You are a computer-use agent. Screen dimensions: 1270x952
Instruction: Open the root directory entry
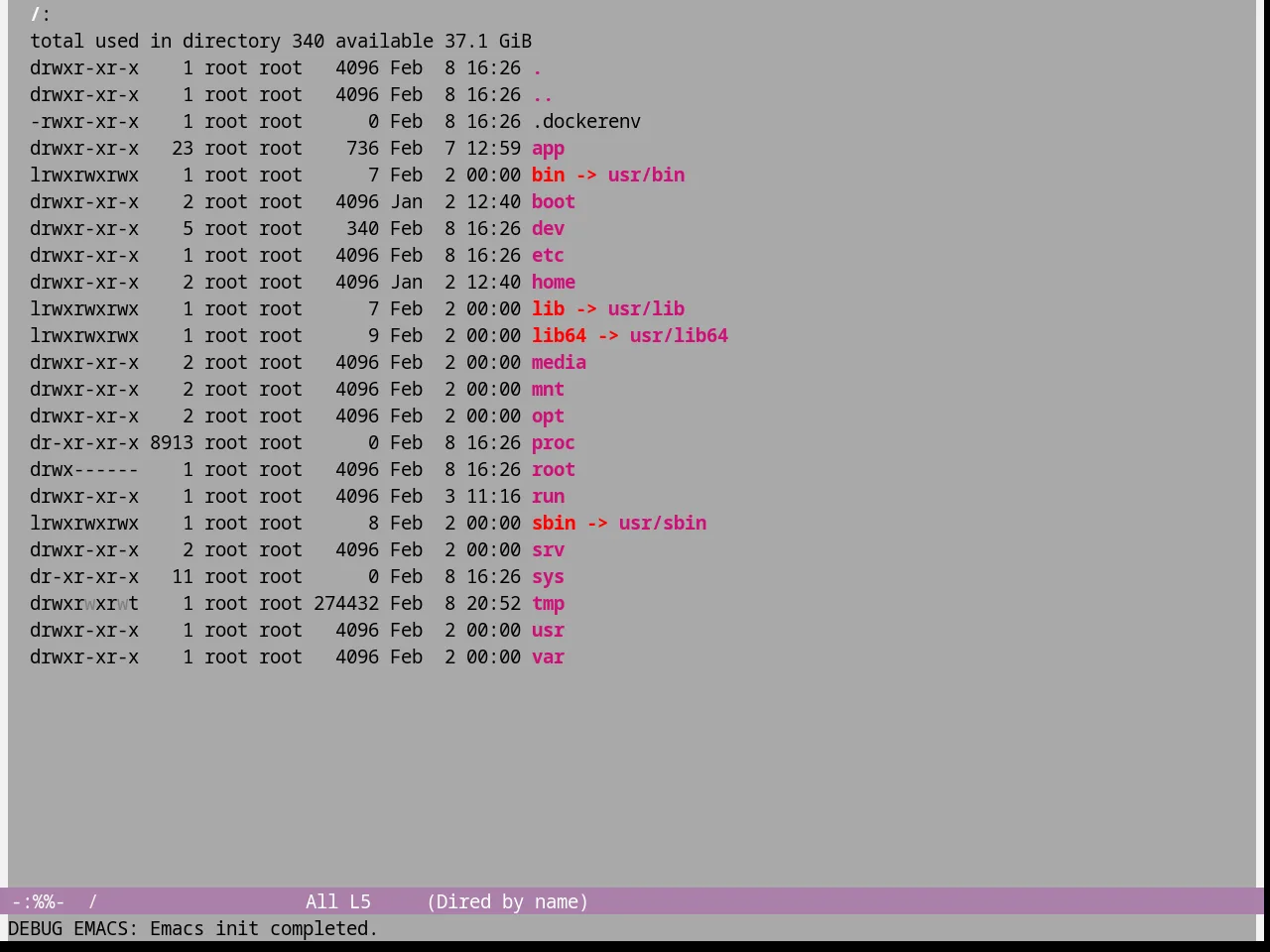pos(554,469)
